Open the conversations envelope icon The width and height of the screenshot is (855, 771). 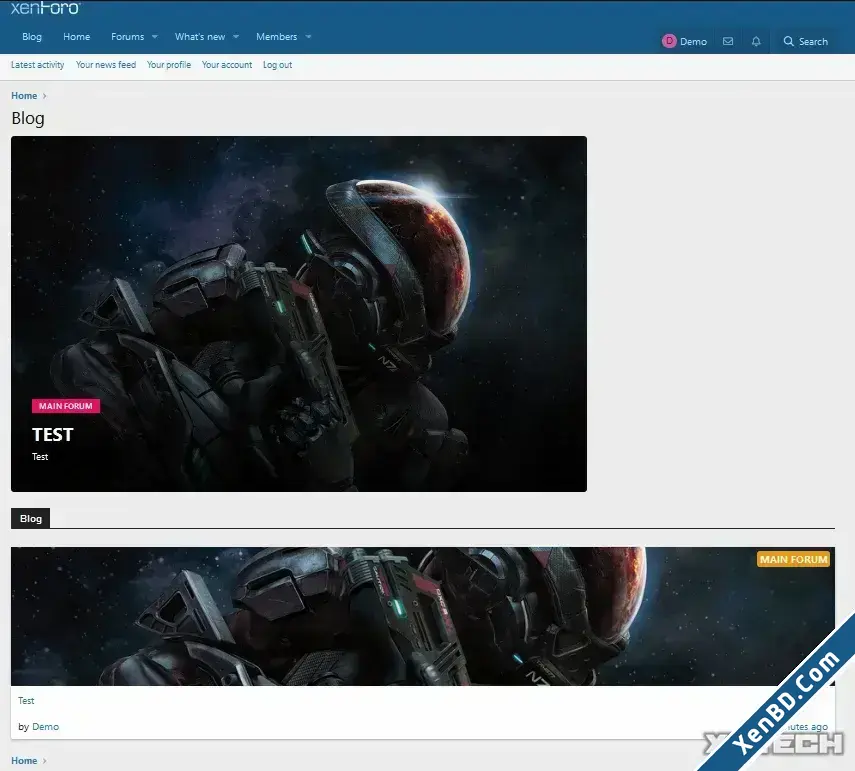pos(728,41)
